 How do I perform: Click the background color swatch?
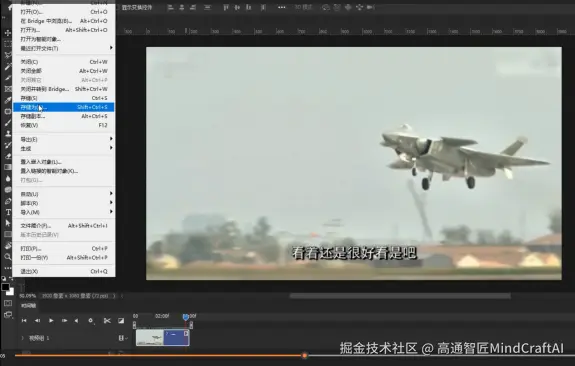click(11, 292)
